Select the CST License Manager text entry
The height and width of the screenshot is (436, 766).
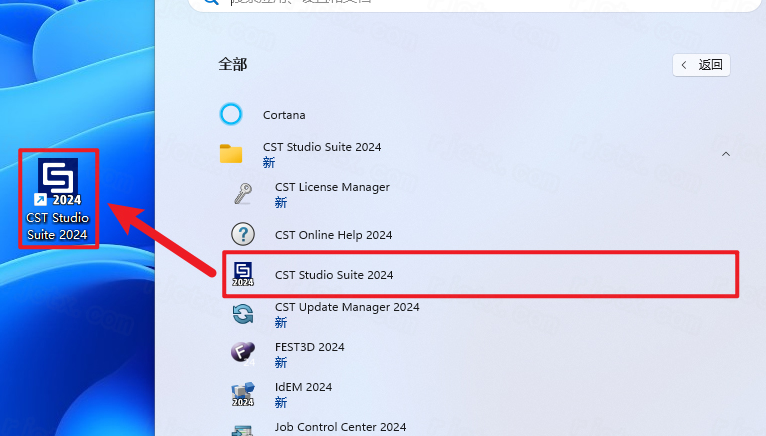pos(332,187)
